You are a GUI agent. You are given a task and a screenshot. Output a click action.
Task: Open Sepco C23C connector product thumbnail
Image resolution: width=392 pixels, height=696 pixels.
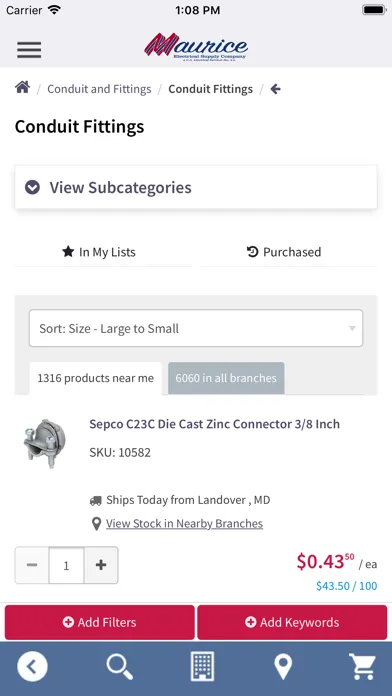44,444
